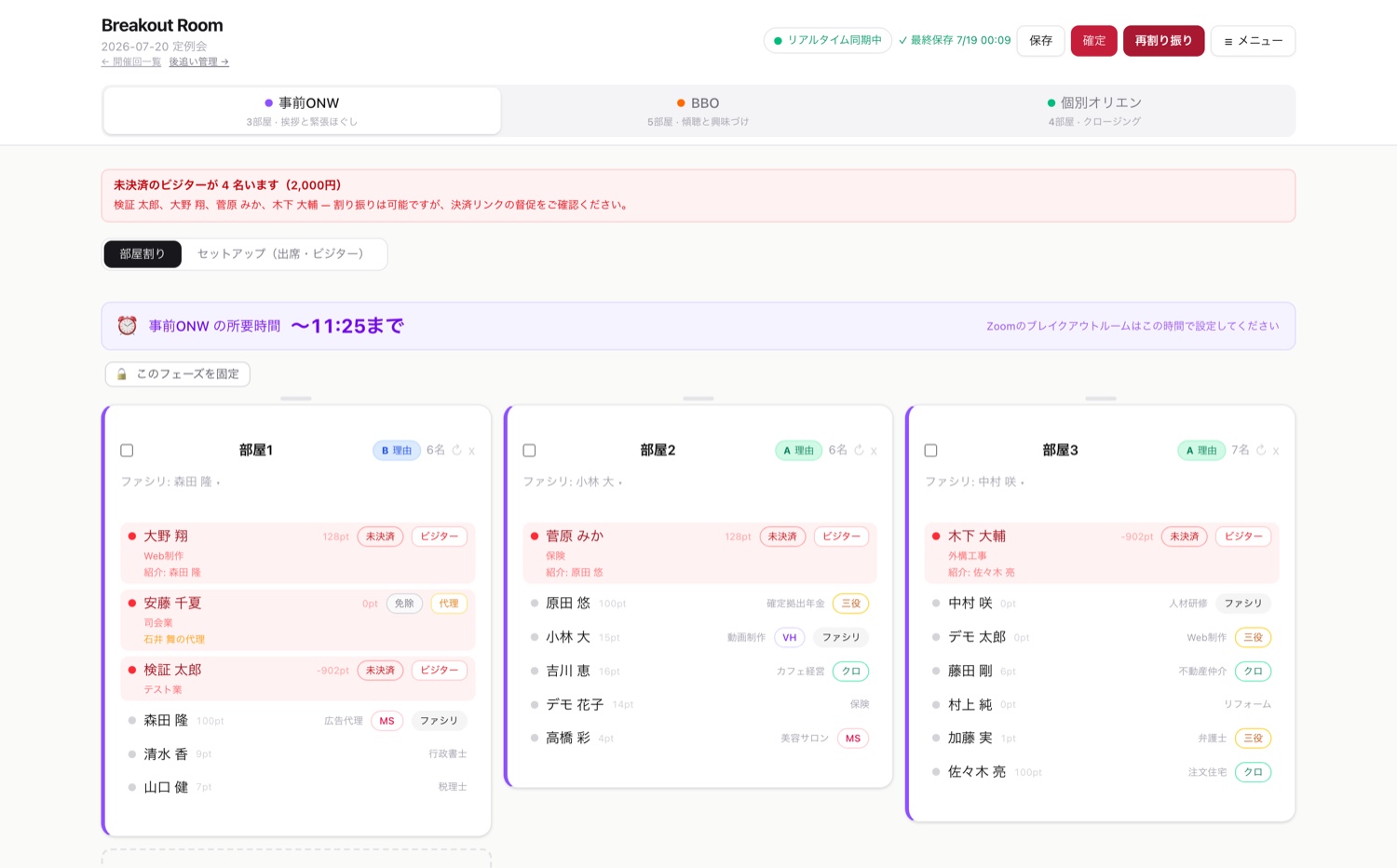Select the 個別オリエン phase tab

click(x=1094, y=111)
